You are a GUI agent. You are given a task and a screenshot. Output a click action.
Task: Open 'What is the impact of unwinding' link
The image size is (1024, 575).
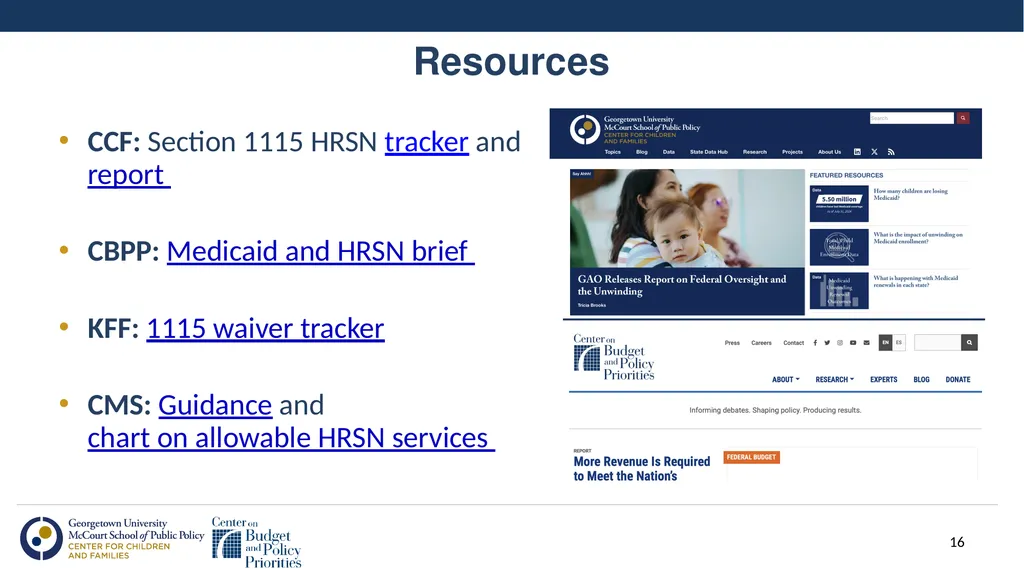tap(918, 238)
